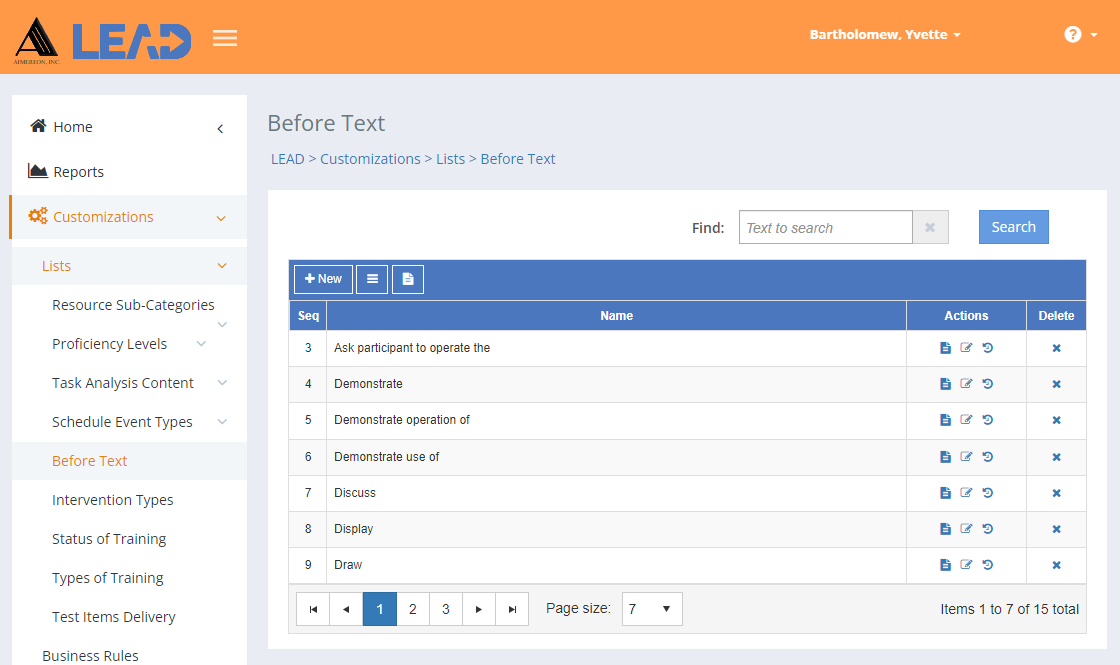Expand Proficiency Levels in the sidebar
The image size is (1120, 665).
[201, 344]
